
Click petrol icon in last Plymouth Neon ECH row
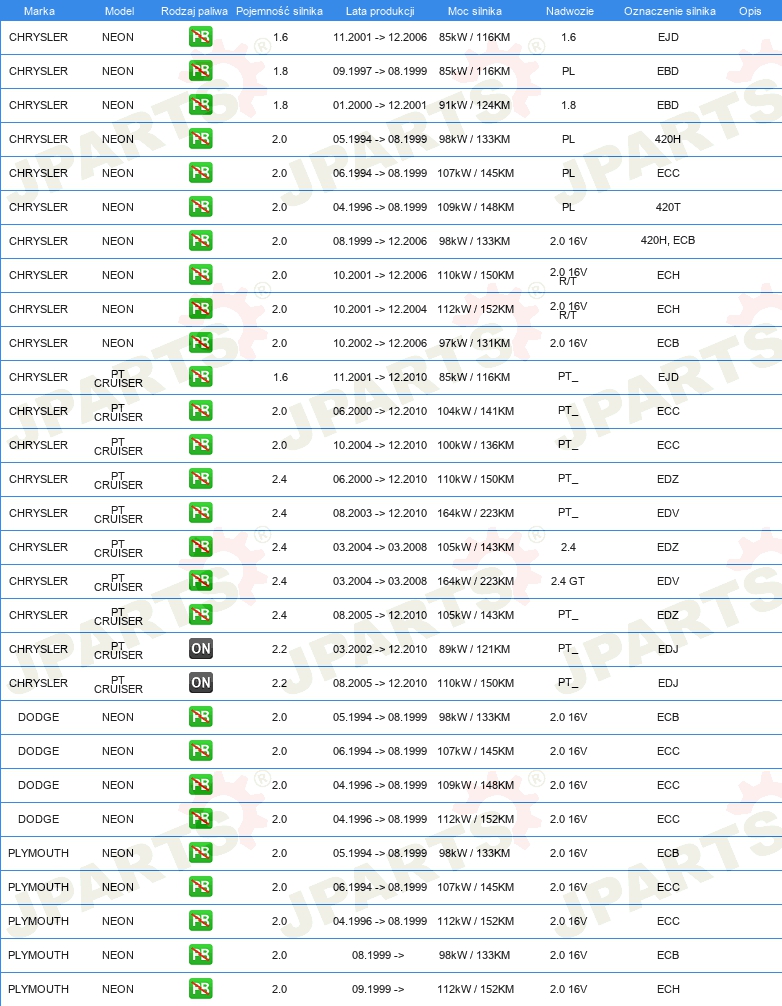click(201, 989)
